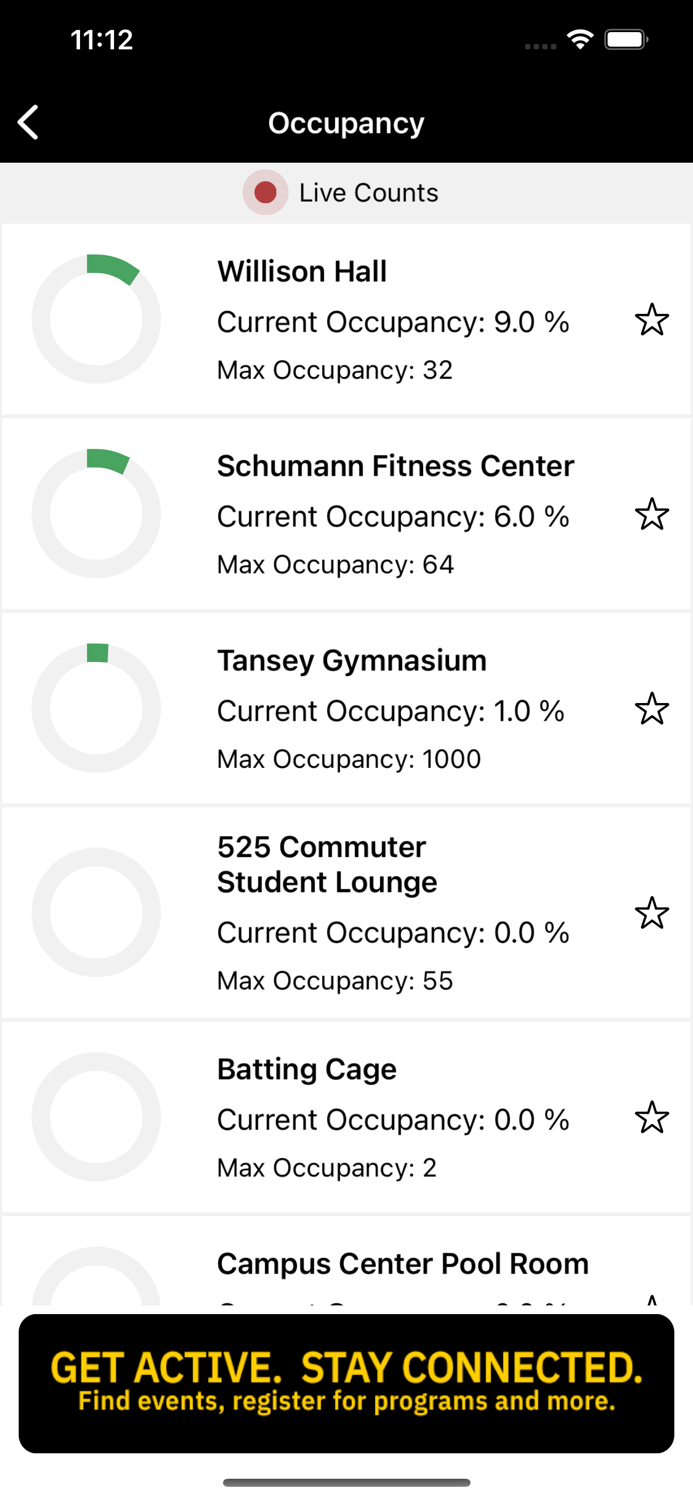Tap the Willison Hall occupancy ring
Image resolution: width=693 pixels, height=1500 pixels.
pos(95,319)
